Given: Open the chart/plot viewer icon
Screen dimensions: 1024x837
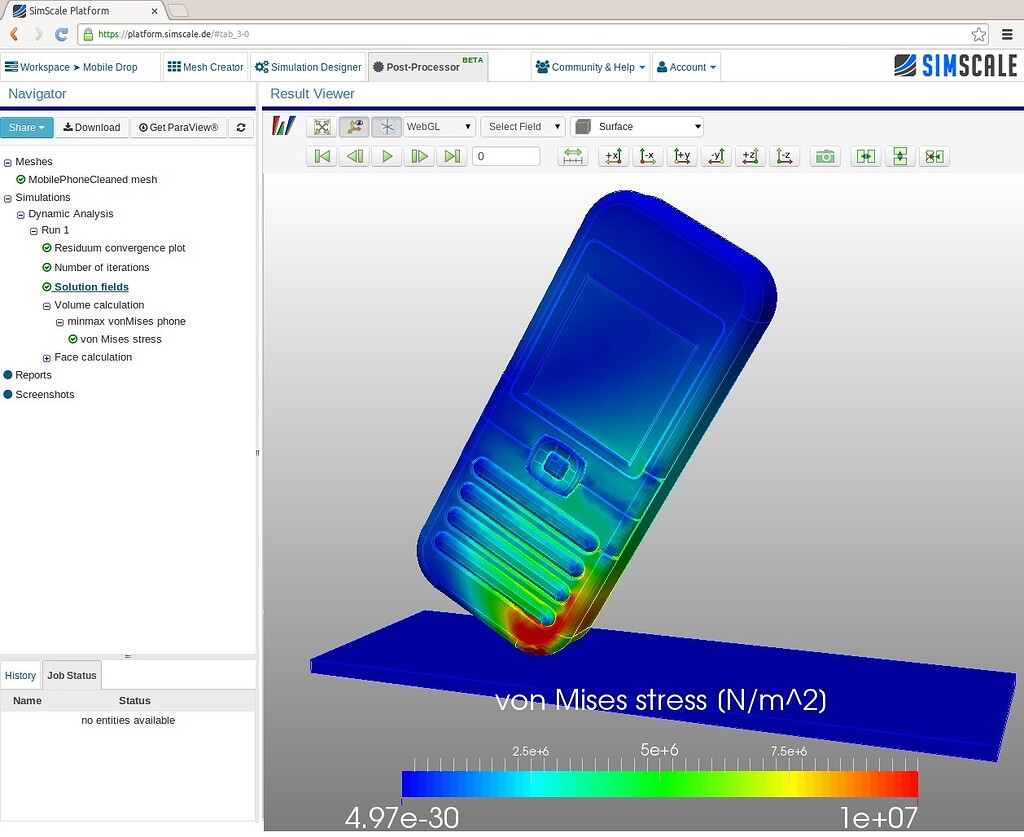Looking at the screenshot, I should 284,126.
